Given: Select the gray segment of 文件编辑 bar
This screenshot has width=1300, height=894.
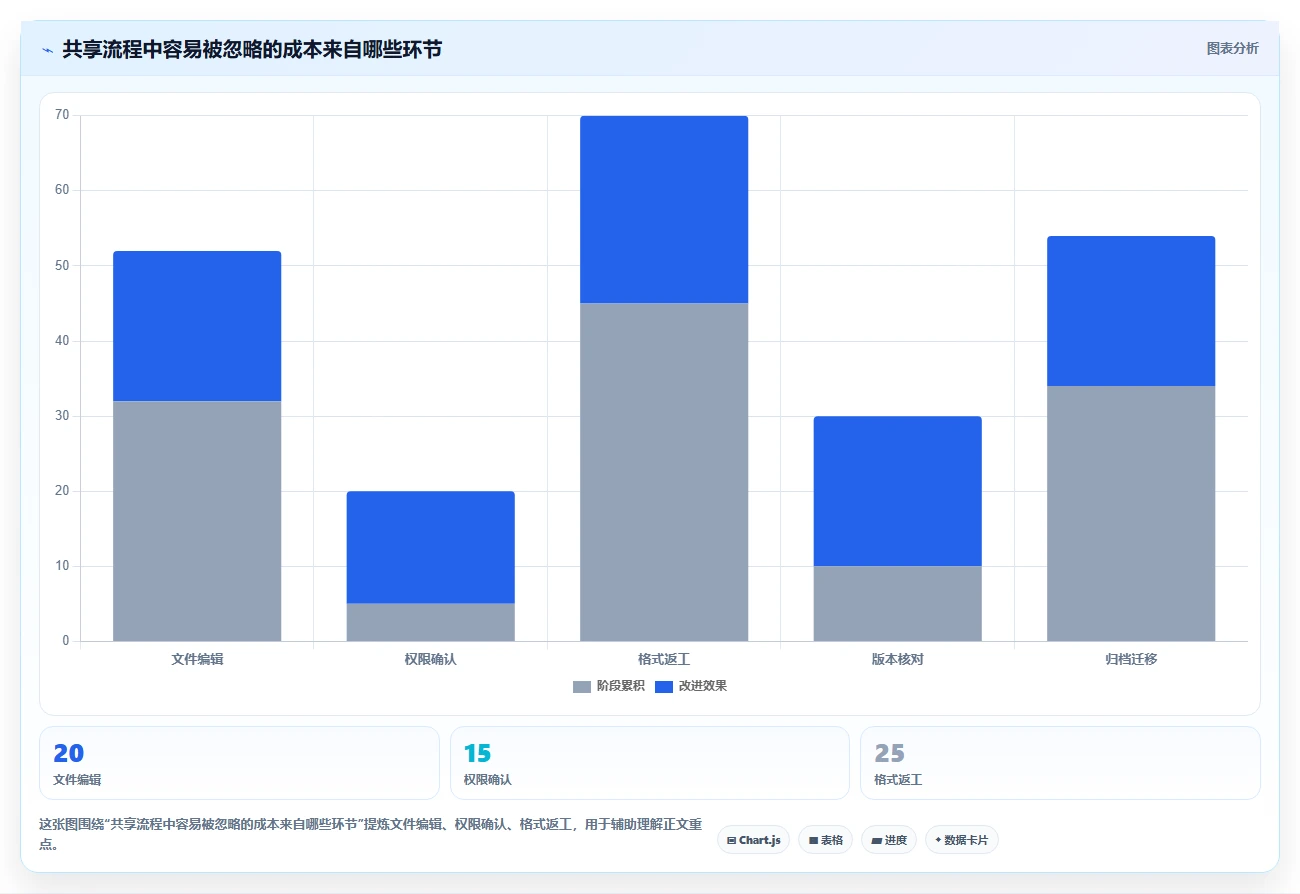Looking at the screenshot, I should tap(197, 521).
